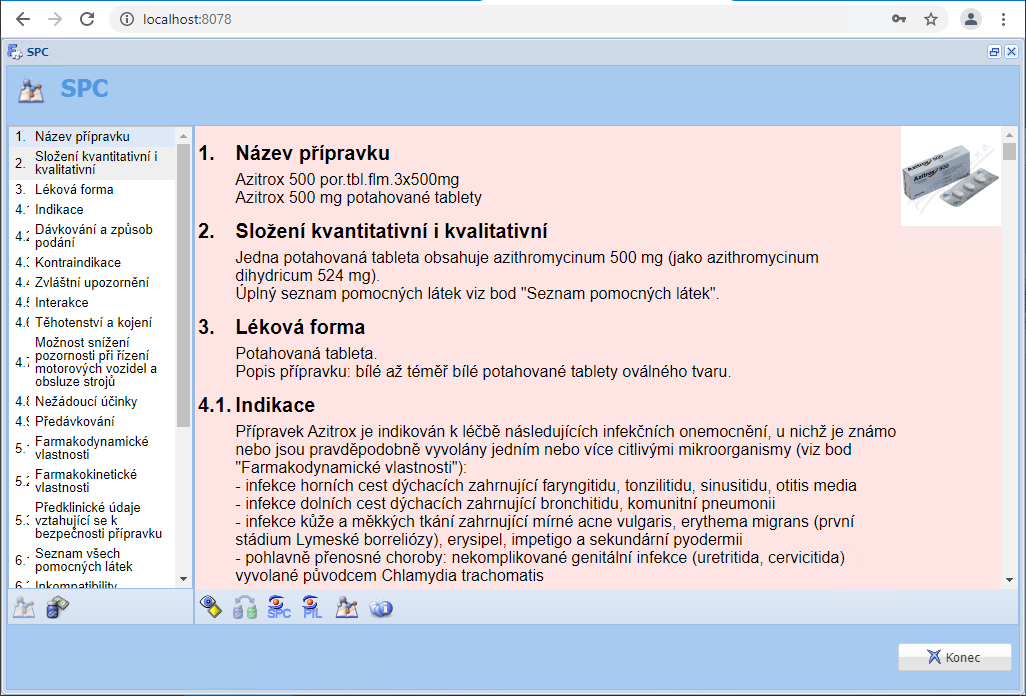Click the medicine bottle with money icon
The image size is (1026, 696).
click(58, 608)
